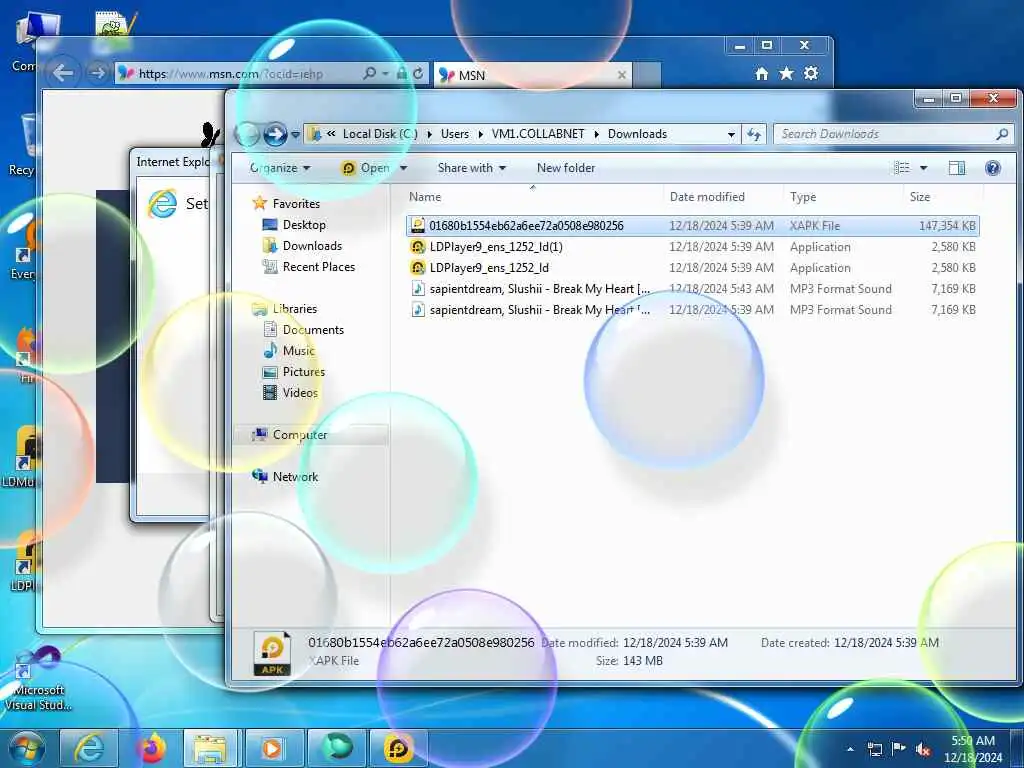Open the LDPlayer taskbar button

(x=398, y=748)
